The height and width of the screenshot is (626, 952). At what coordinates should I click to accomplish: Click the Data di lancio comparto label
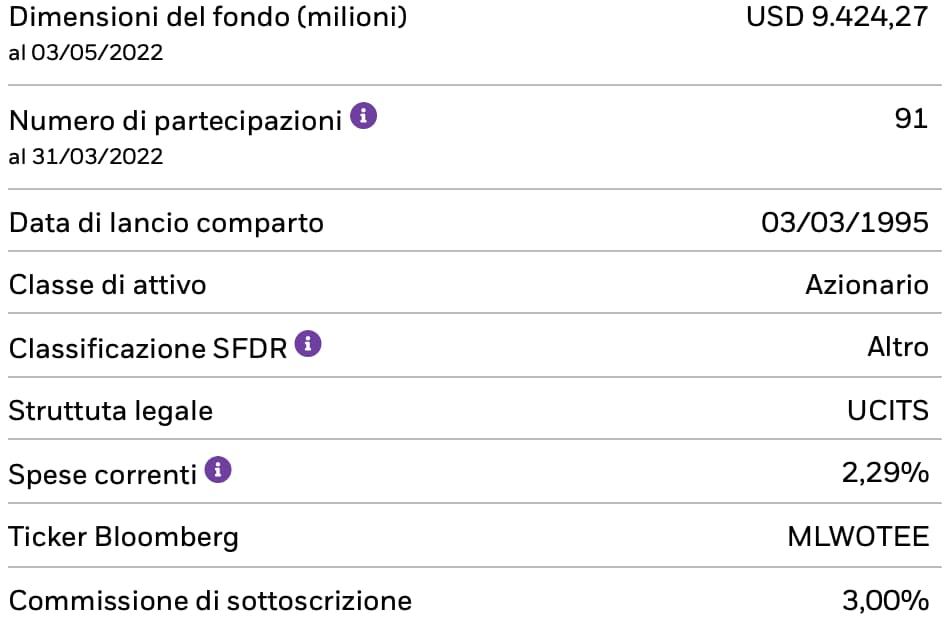pos(166,222)
